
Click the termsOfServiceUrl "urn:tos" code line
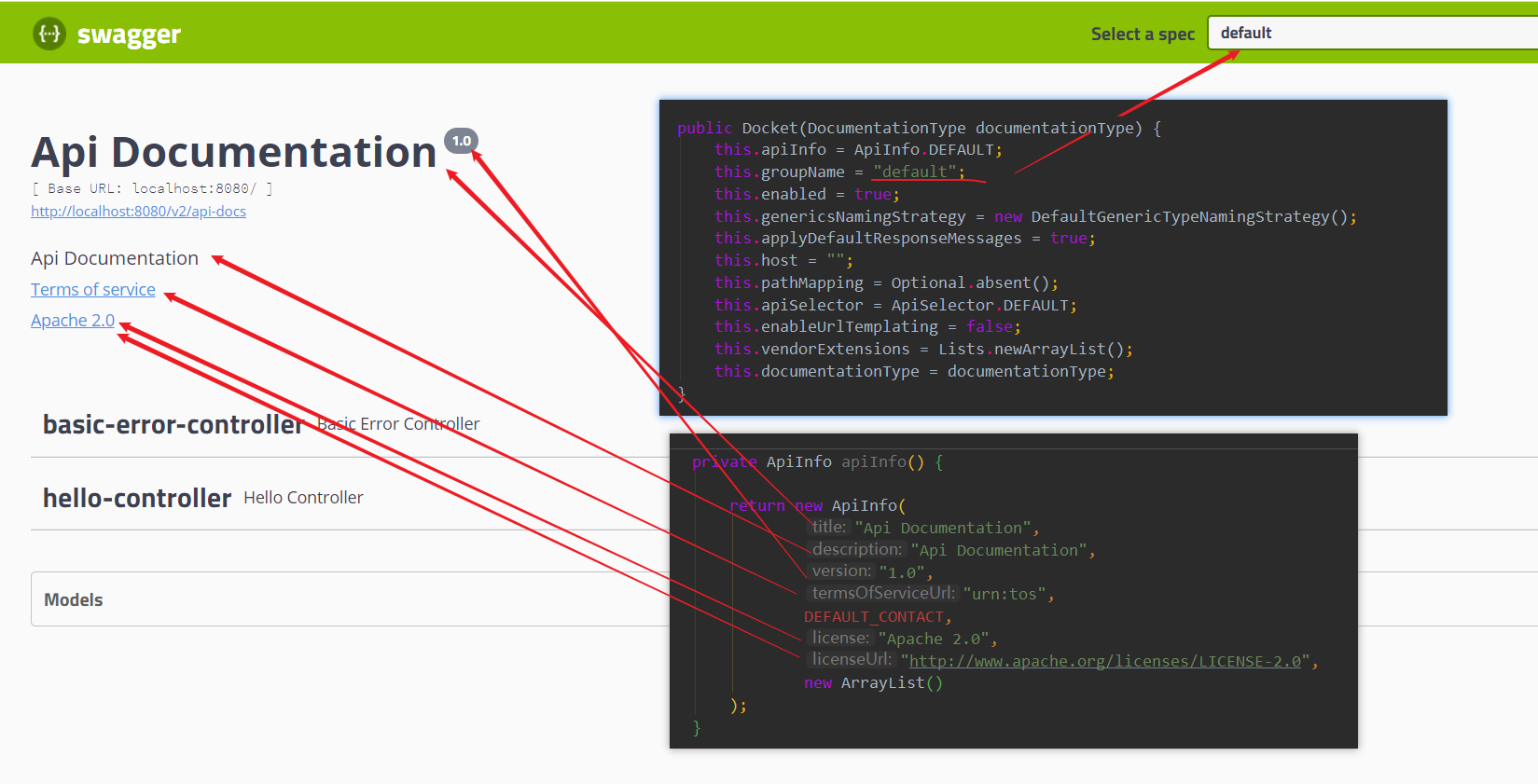932,593
